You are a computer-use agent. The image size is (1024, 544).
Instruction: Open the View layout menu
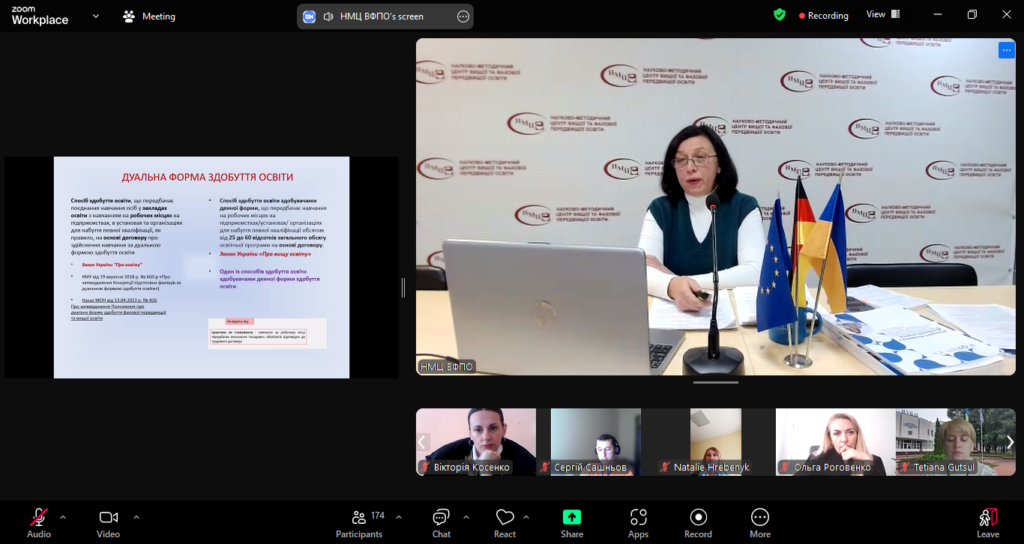(x=882, y=15)
